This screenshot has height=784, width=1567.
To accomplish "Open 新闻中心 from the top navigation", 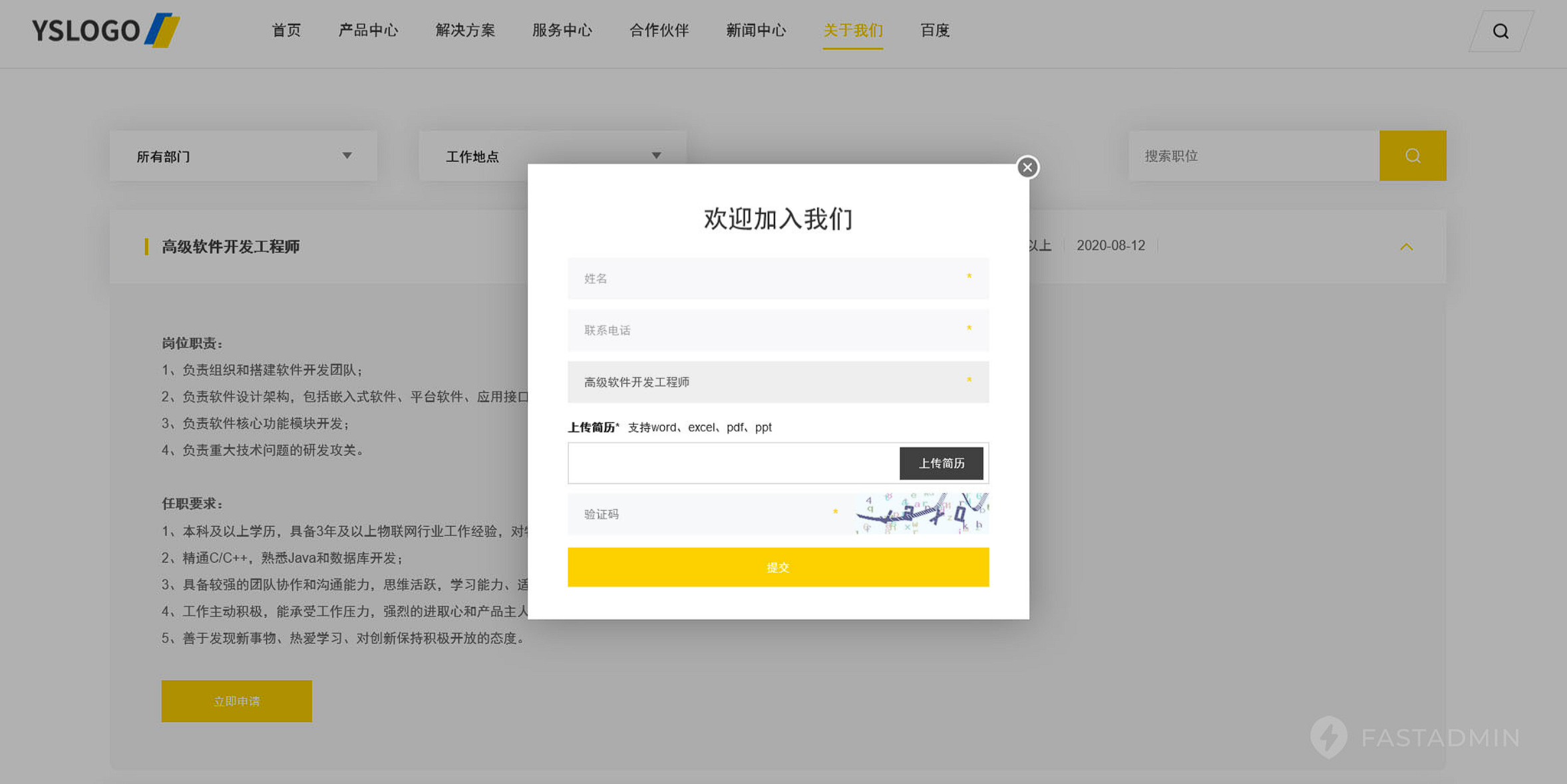I will coord(755,31).
